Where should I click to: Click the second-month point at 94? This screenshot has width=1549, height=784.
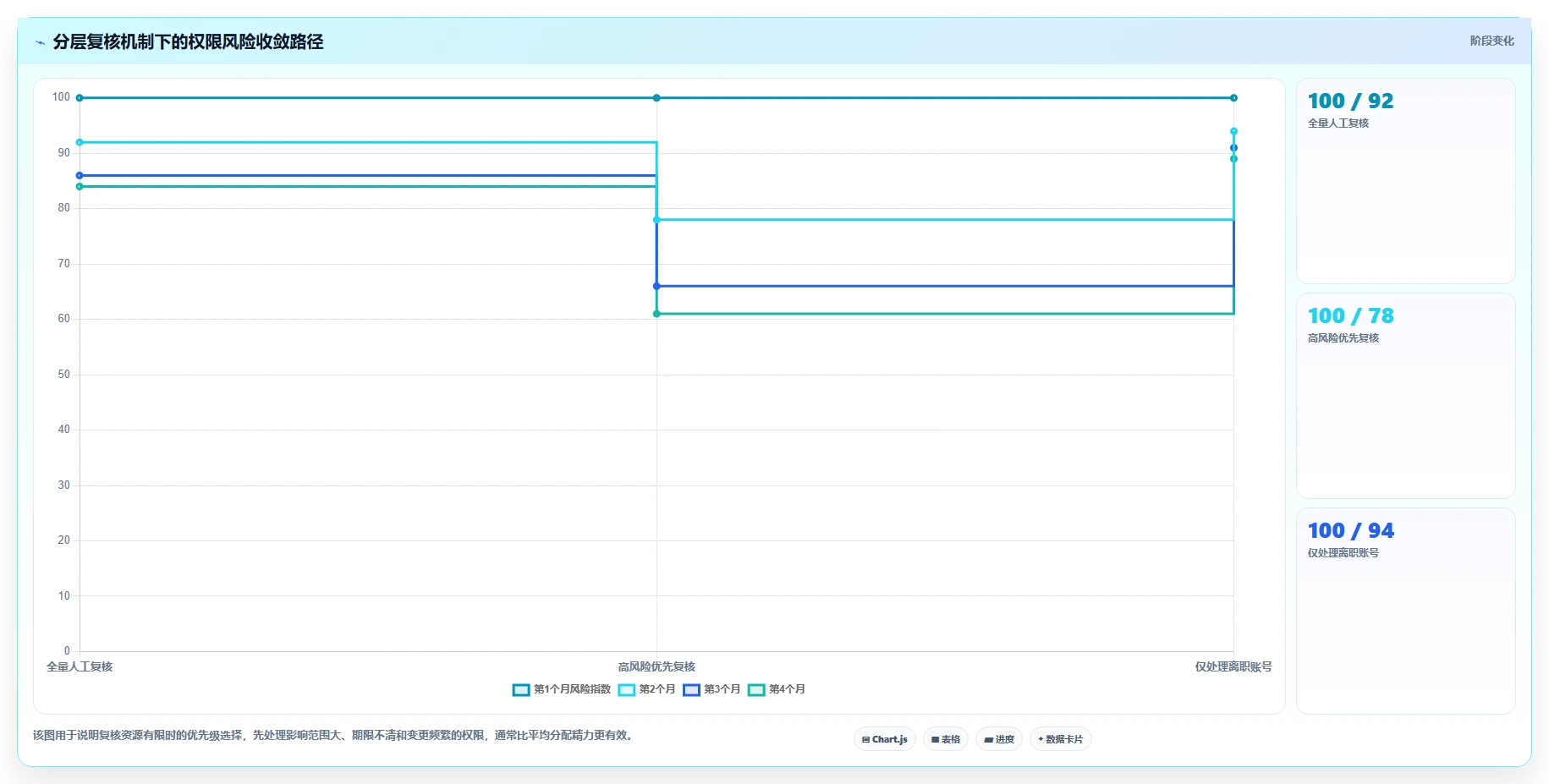coord(1233,131)
